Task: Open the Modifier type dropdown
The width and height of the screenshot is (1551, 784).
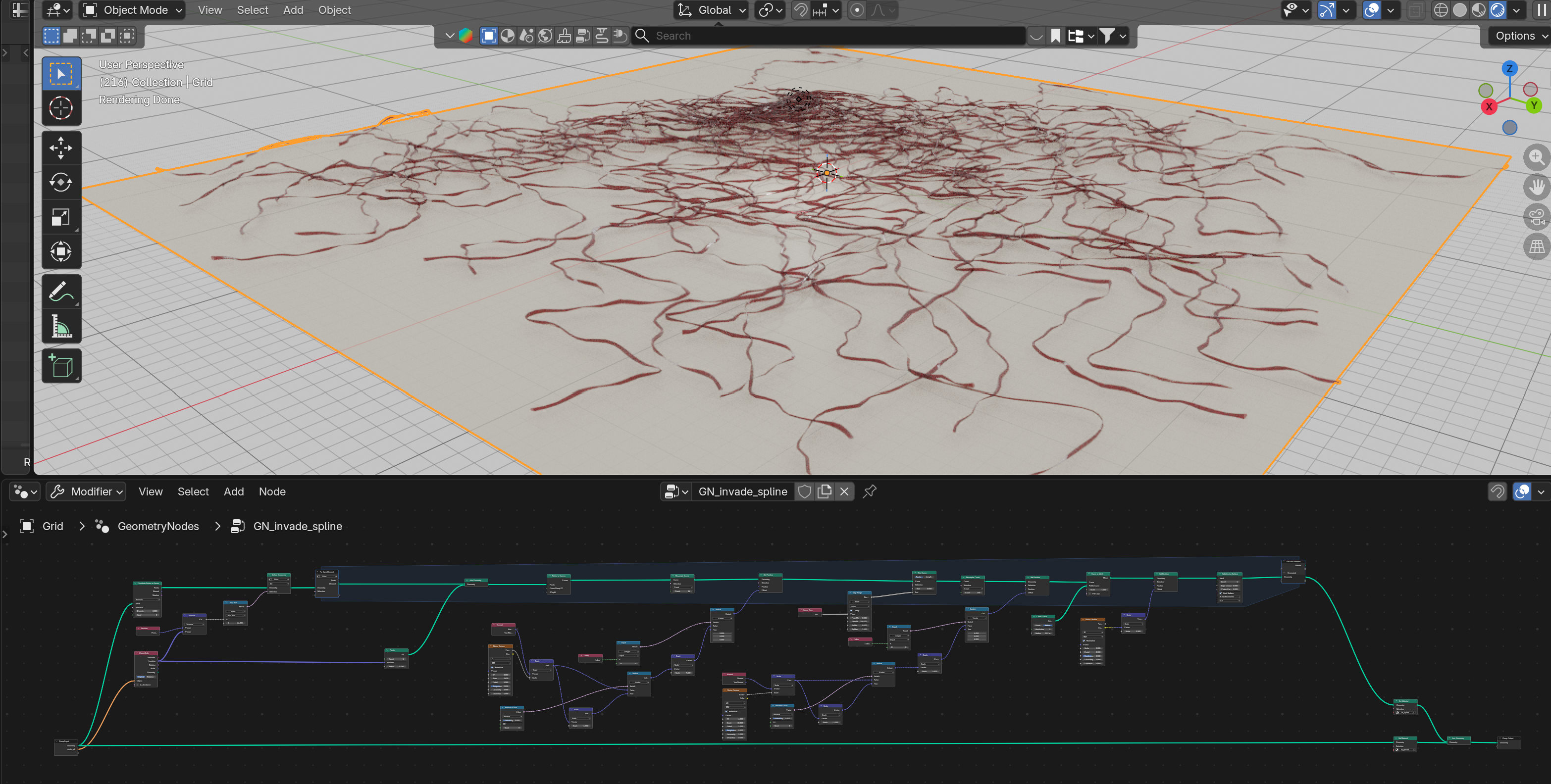Action: pyautogui.click(x=86, y=491)
